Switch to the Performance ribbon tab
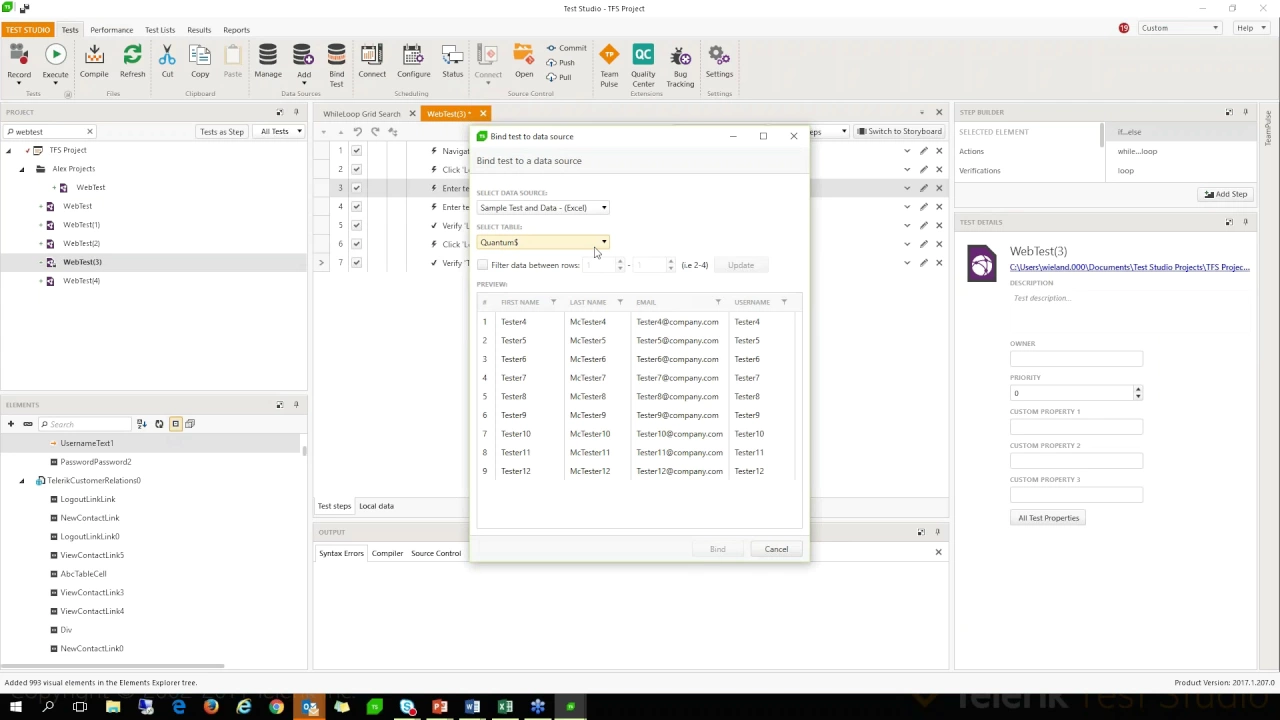The width and height of the screenshot is (1280, 720). (111, 30)
